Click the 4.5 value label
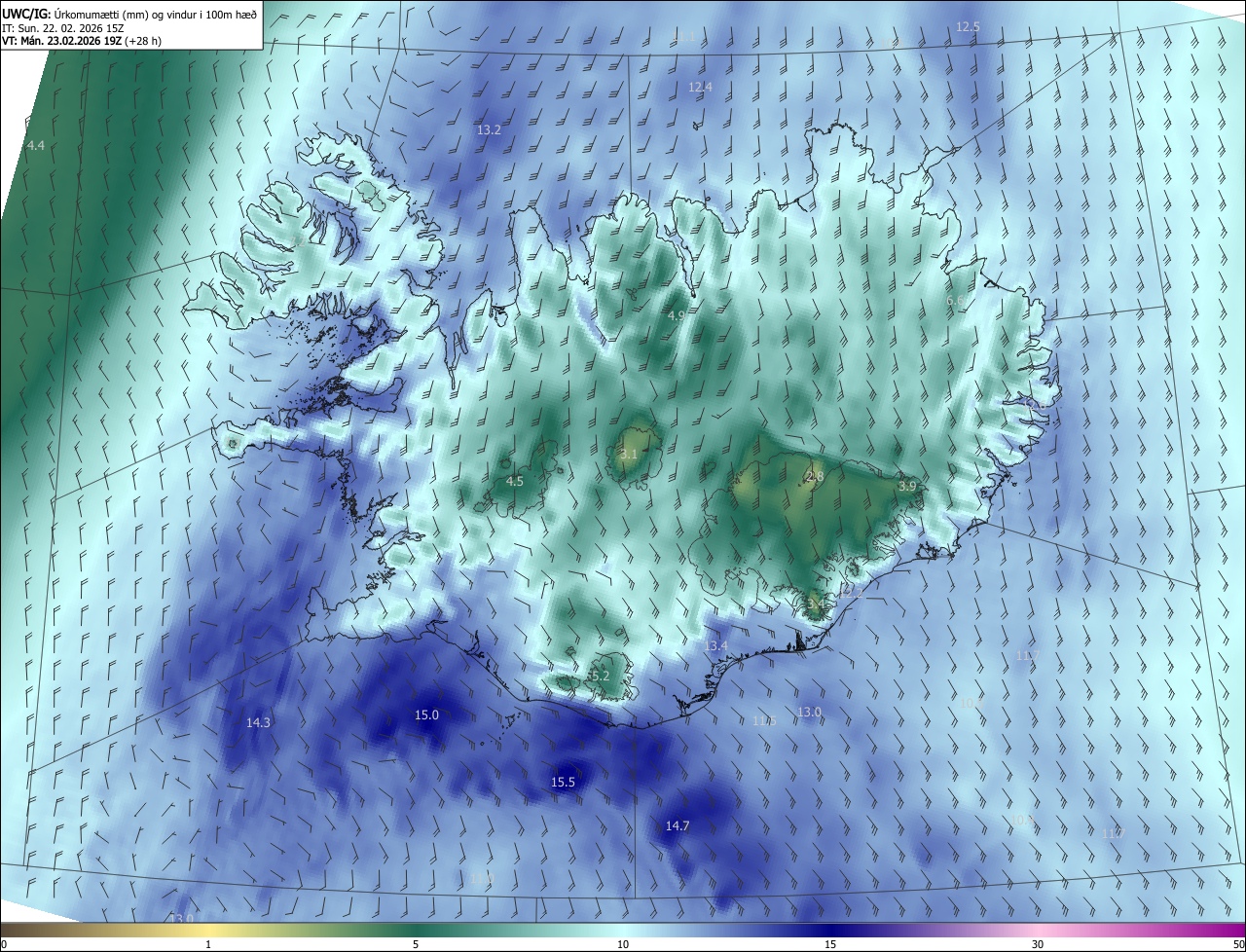Screen dimensions: 1246x952 (x=515, y=481)
